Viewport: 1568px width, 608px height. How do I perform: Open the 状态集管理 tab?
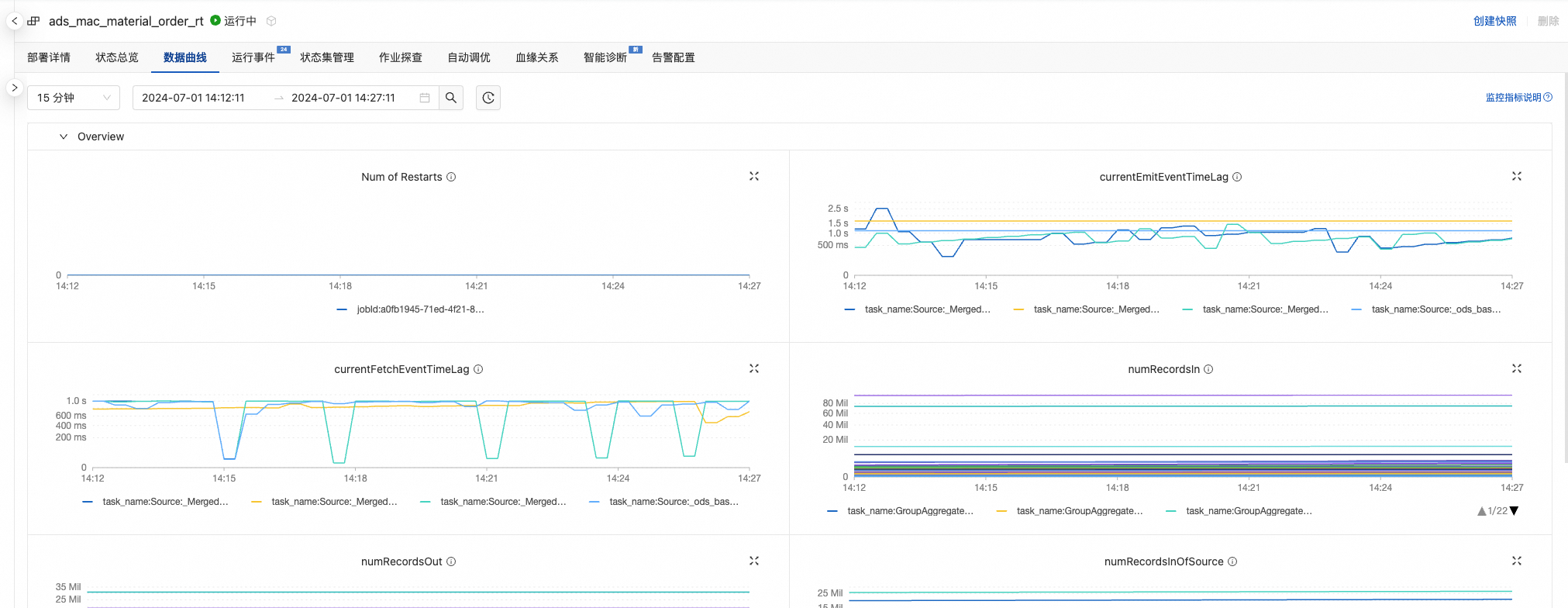(327, 57)
